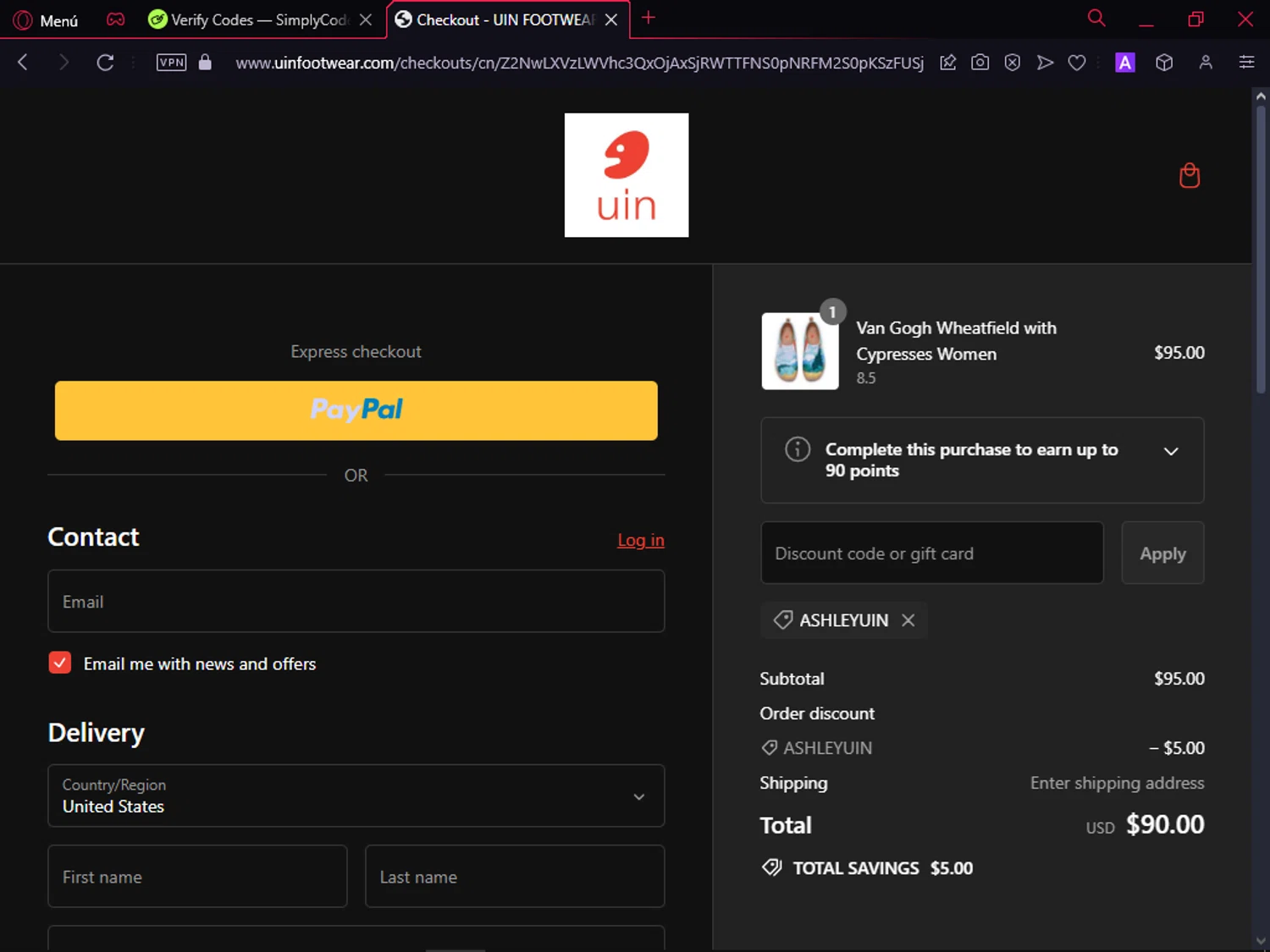This screenshot has height=952, width=1270.
Task: Remove the ASHLEYUIN discount code
Action: [x=908, y=620]
